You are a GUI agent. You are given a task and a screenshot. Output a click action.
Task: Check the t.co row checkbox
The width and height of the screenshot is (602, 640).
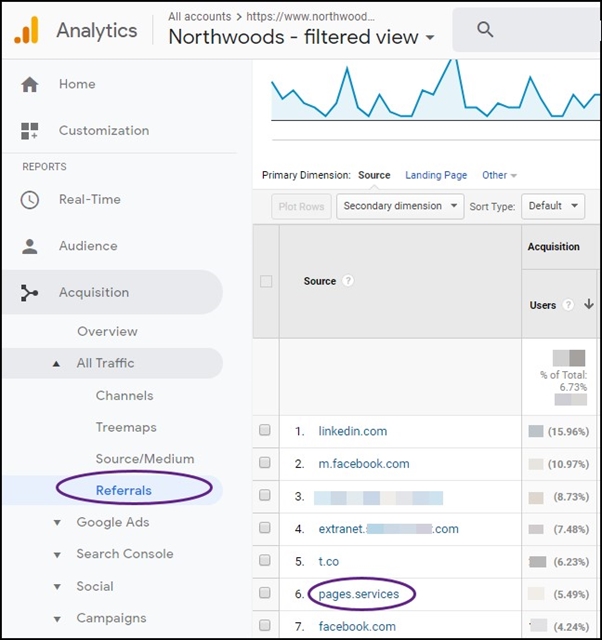tap(265, 560)
